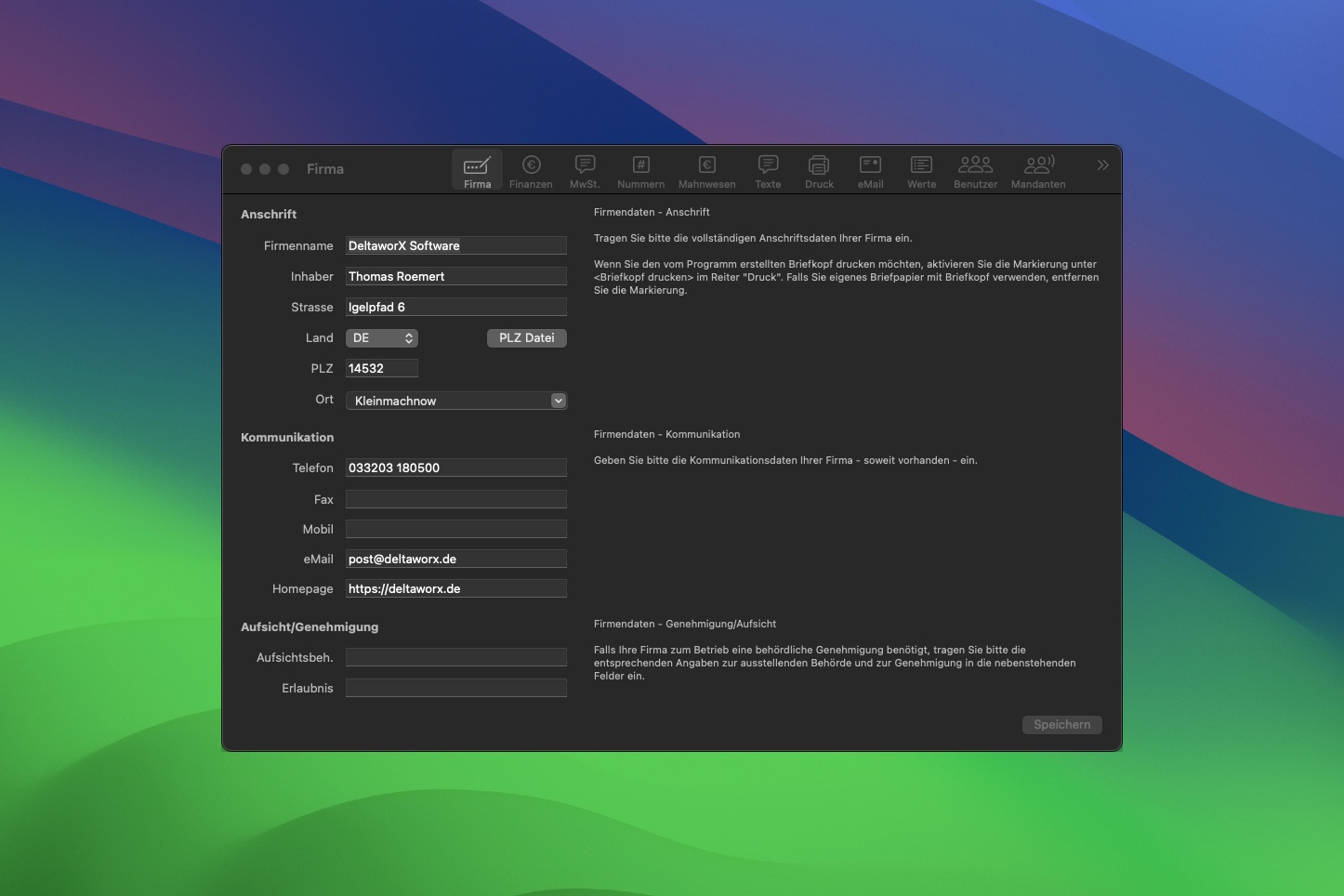This screenshot has width=1344, height=896.
Task: Click the PLZ Datei button
Action: coord(526,338)
